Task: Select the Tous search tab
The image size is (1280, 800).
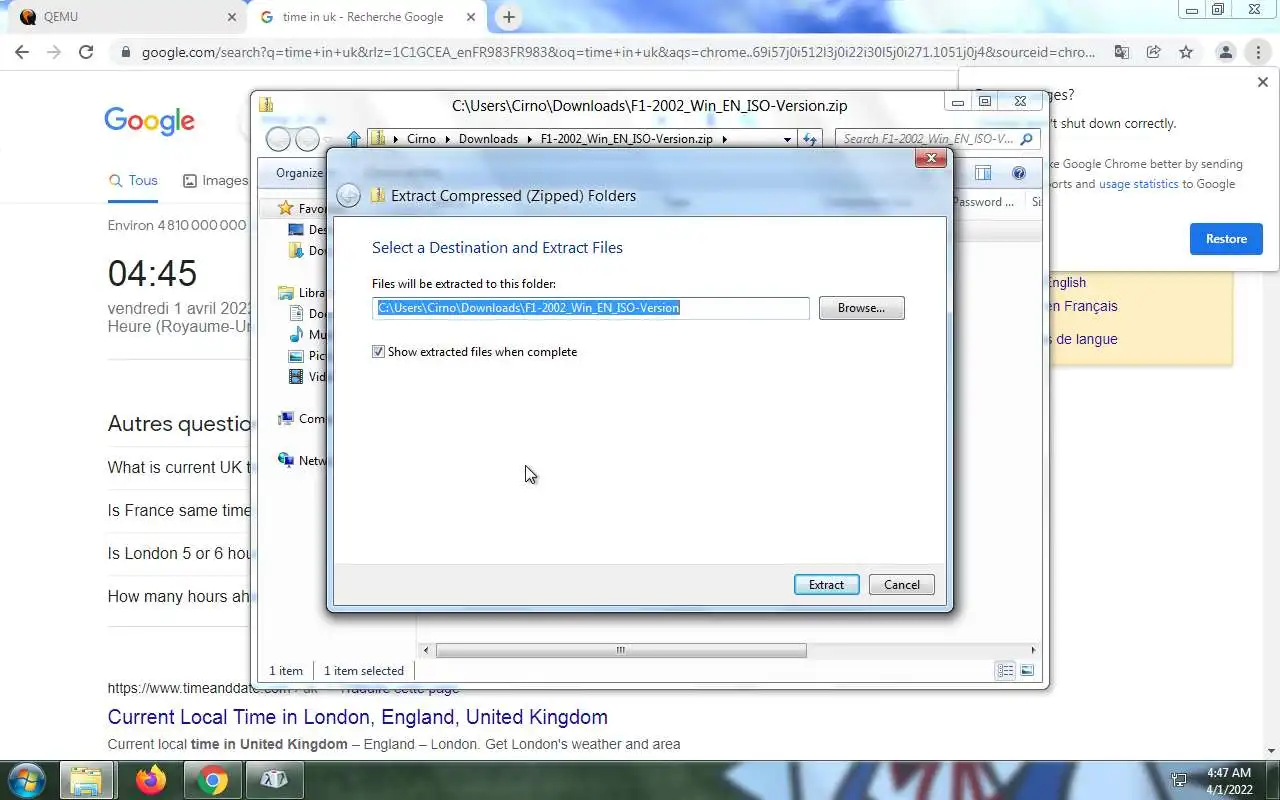Action: [x=133, y=180]
